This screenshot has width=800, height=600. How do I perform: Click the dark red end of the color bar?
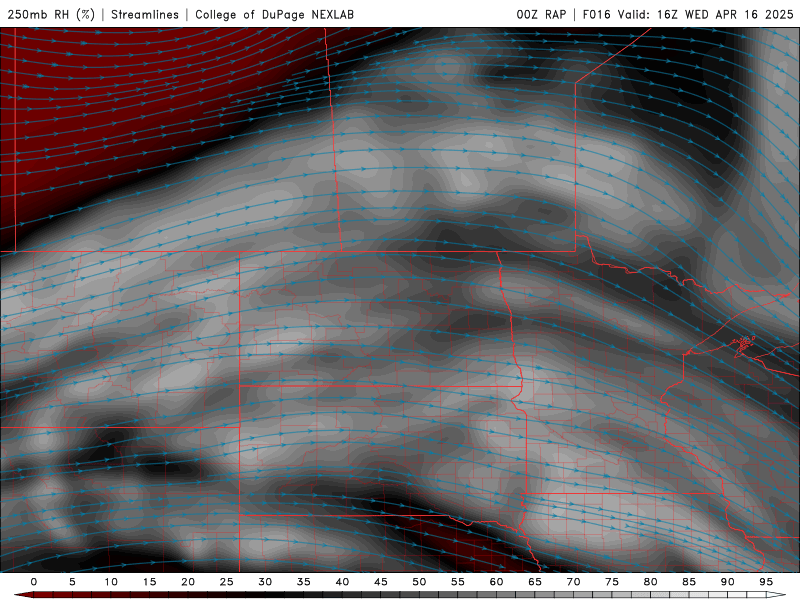pos(23,595)
